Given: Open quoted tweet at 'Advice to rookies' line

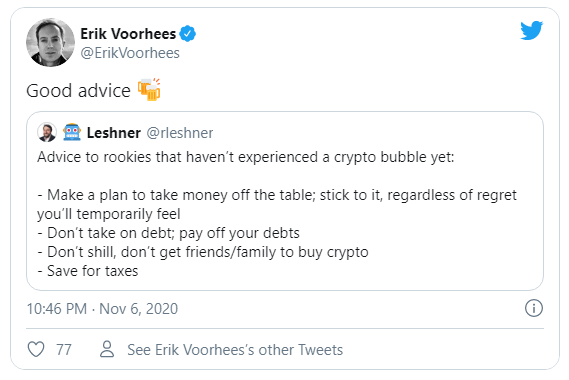Looking at the screenshot, I should click(246, 157).
